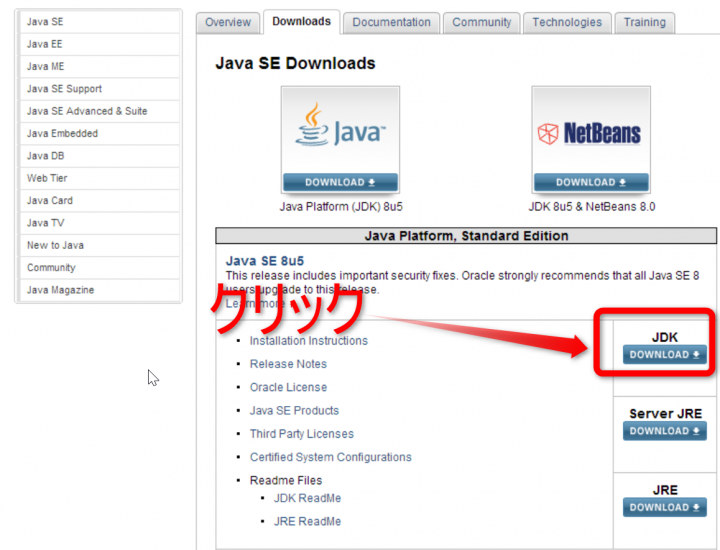This screenshot has width=720, height=550.
Task: Open the Third Party Licenses link
Action: pos(302,434)
